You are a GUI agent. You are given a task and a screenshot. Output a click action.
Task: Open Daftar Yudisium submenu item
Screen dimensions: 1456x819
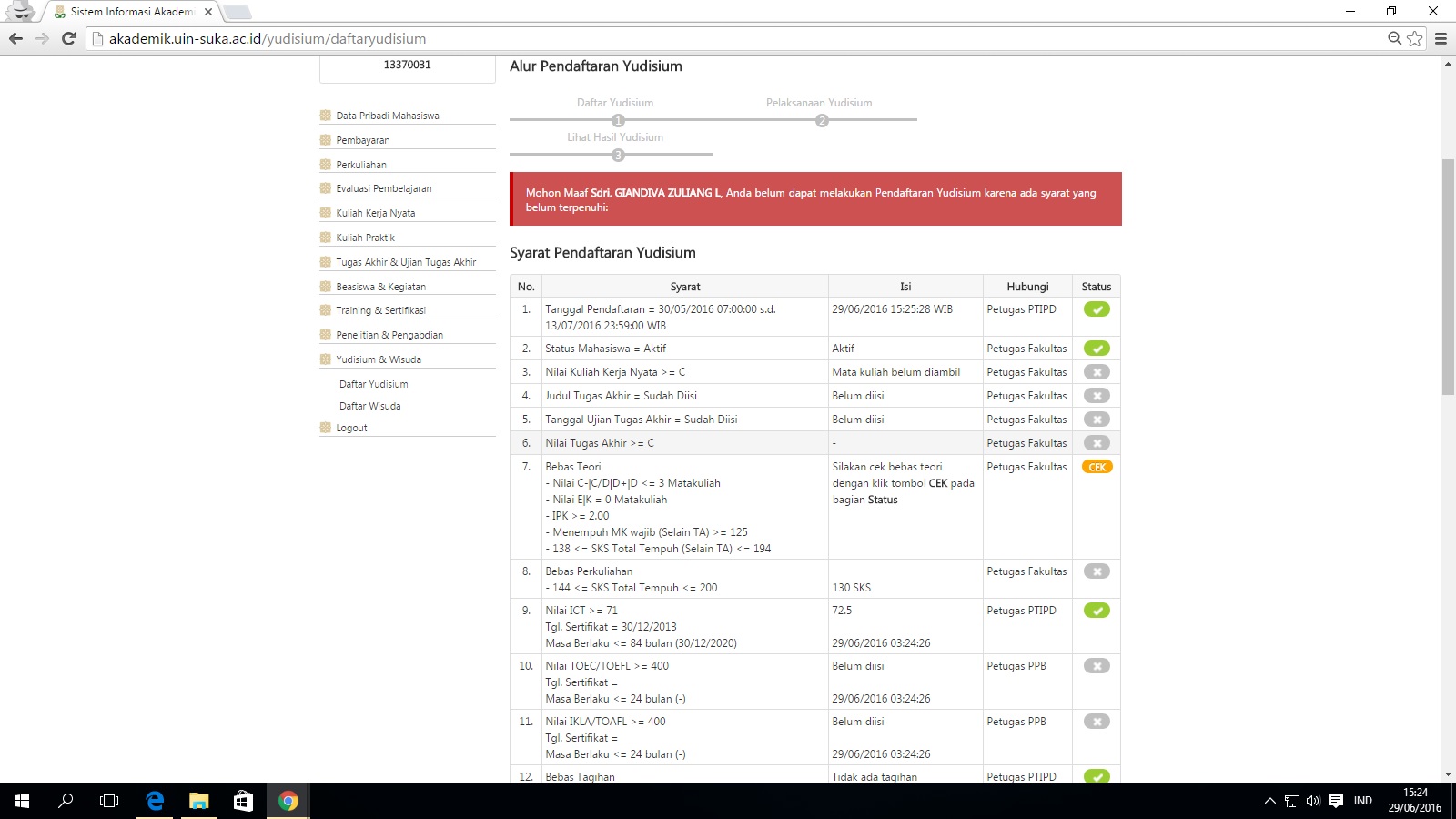373,384
